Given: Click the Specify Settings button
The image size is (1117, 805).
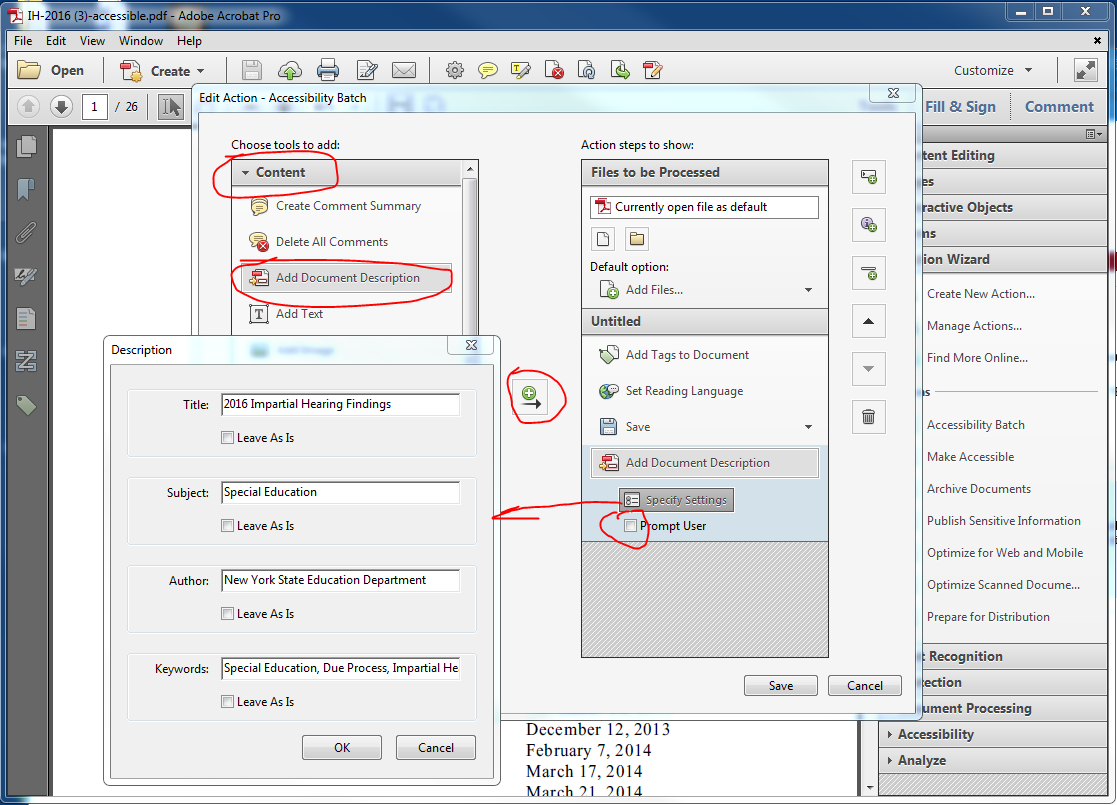Looking at the screenshot, I should pyautogui.click(x=676, y=500).
